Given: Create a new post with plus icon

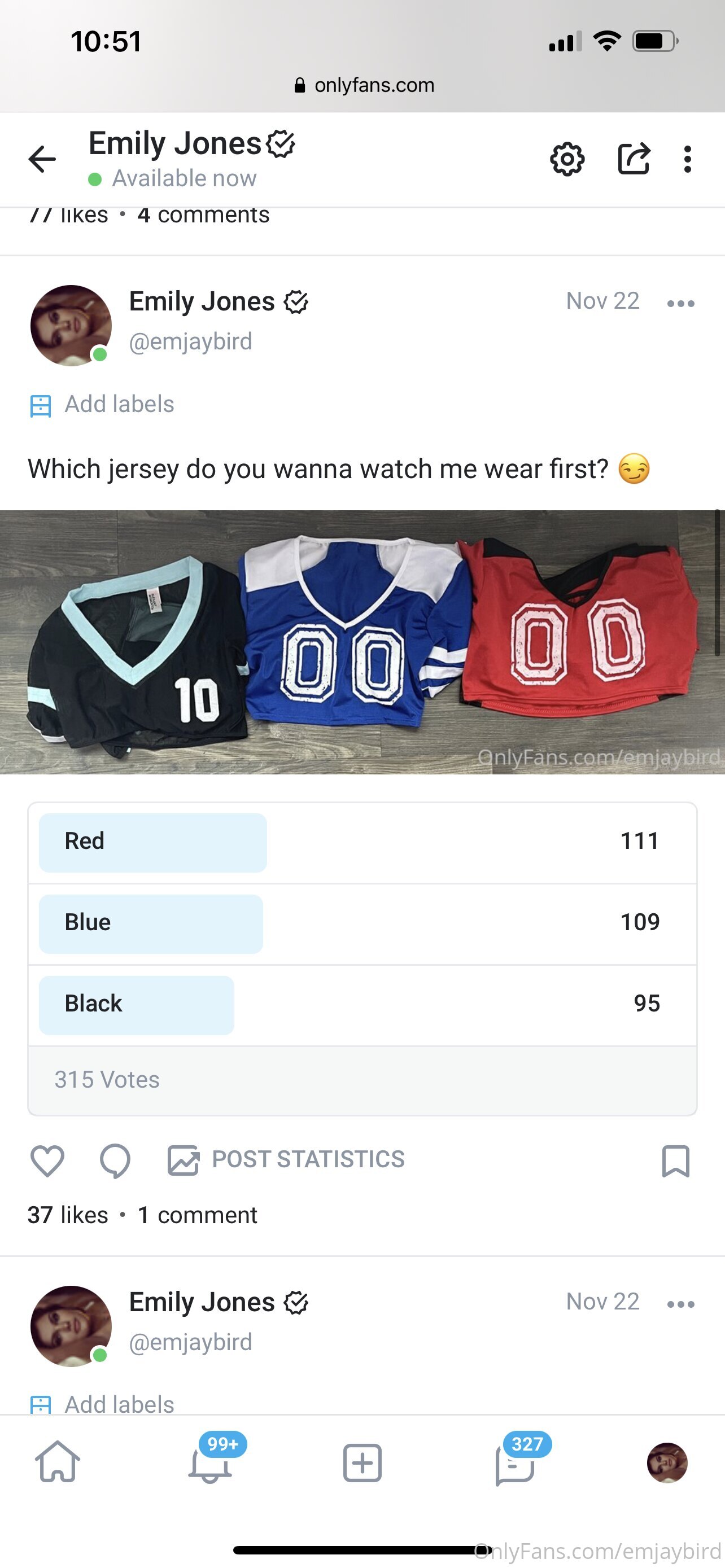Looking at the screenshot, I should click(x=362, y=1462).
